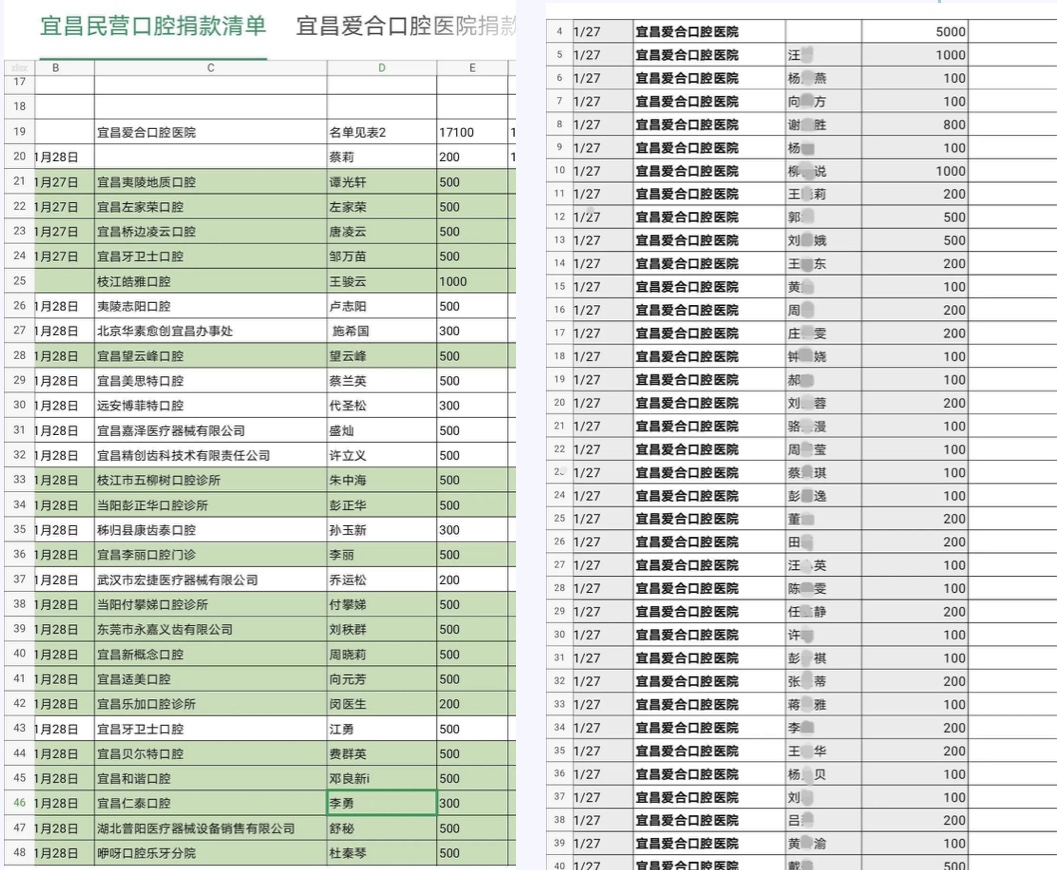Click the 武汉市宏捷医疗器械有限公司 cell
The width and height of the screenshot is (1057, 870).
pos(211,580)
